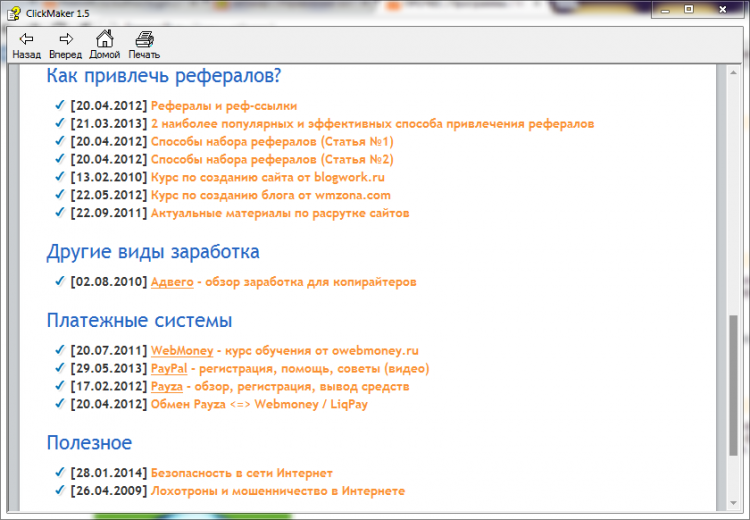
Task: Click the date [02.08.2010]
Action: click(109, 282)
